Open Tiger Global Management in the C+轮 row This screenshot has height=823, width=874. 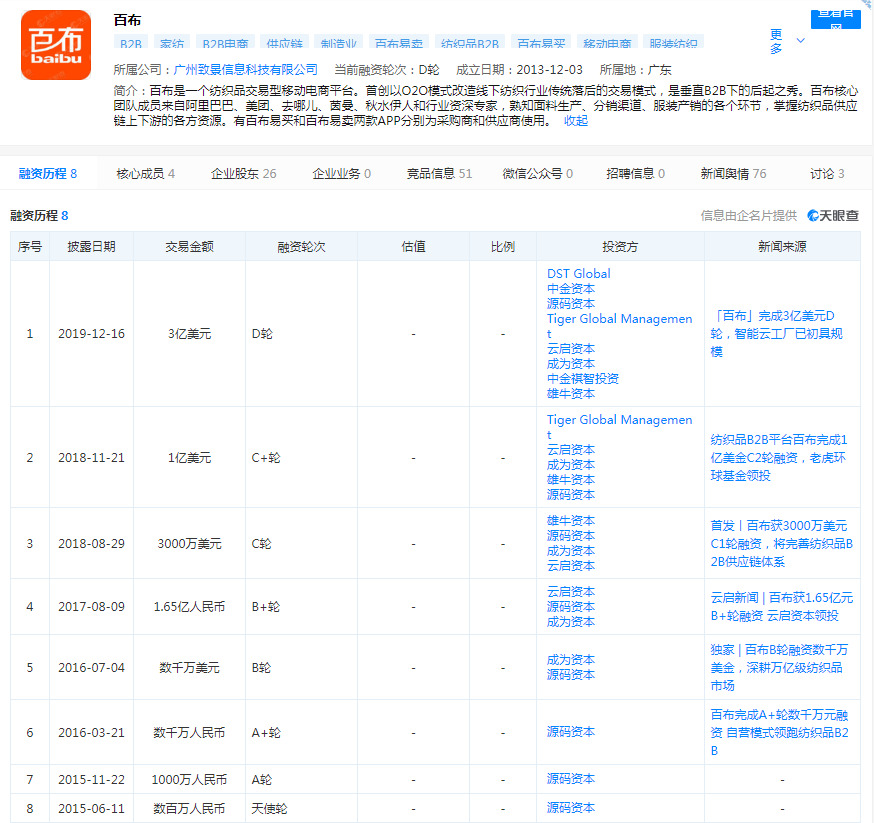(x=619, y=427)
